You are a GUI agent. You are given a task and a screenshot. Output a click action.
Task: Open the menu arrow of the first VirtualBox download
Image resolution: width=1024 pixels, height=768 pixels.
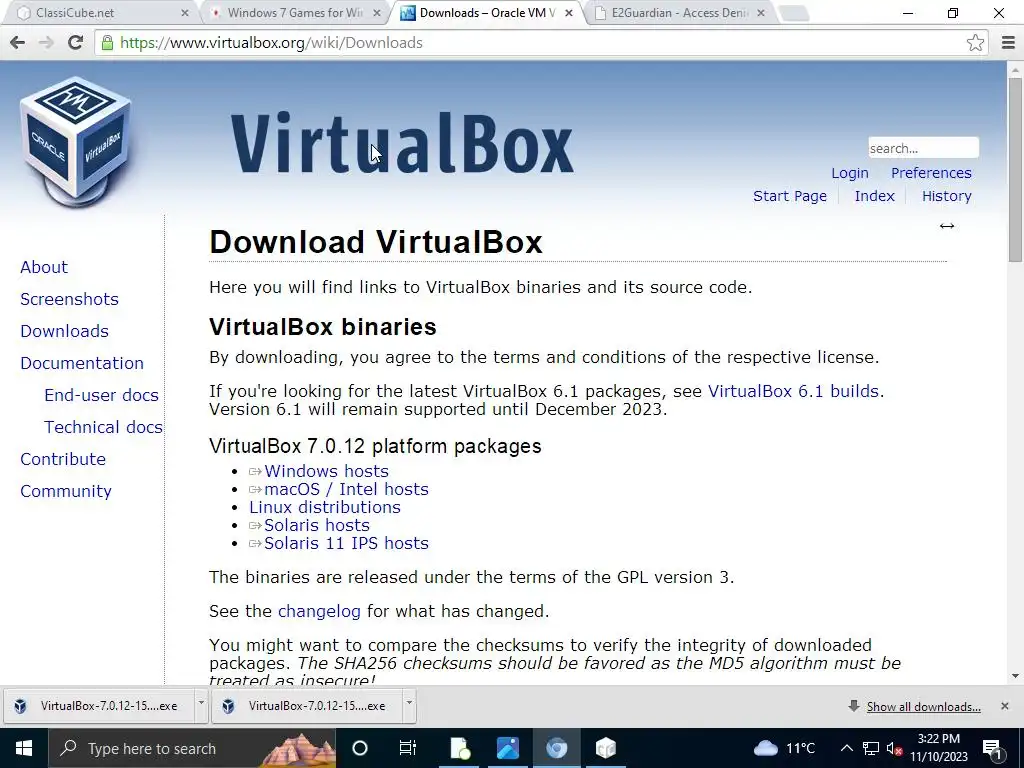[x=201, y=703]
